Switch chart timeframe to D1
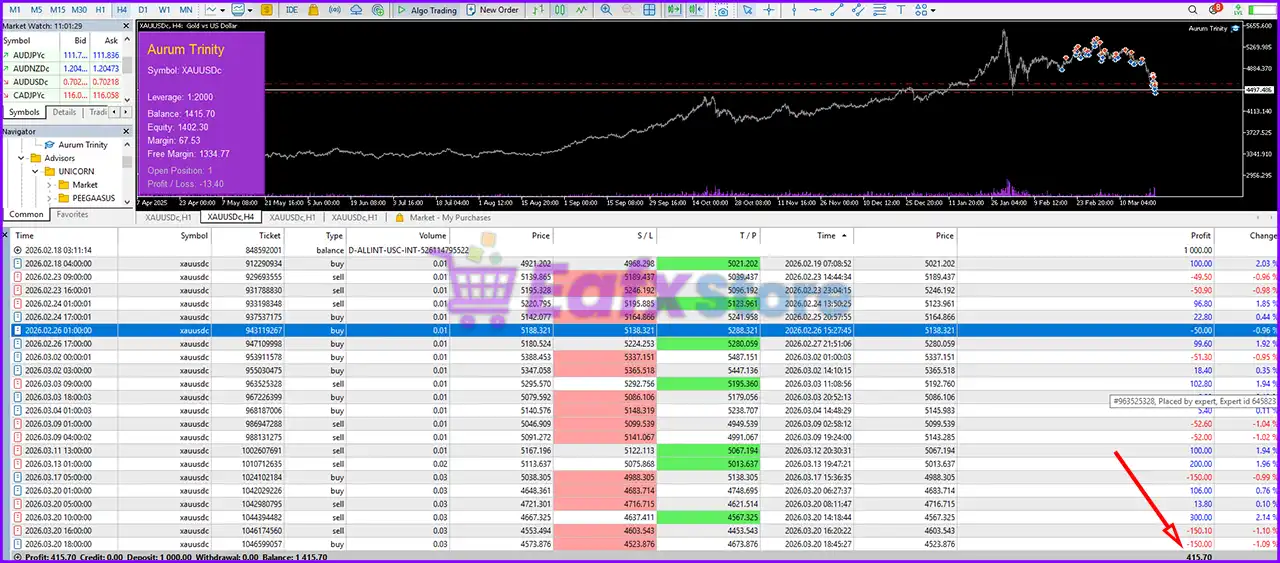 143,10
